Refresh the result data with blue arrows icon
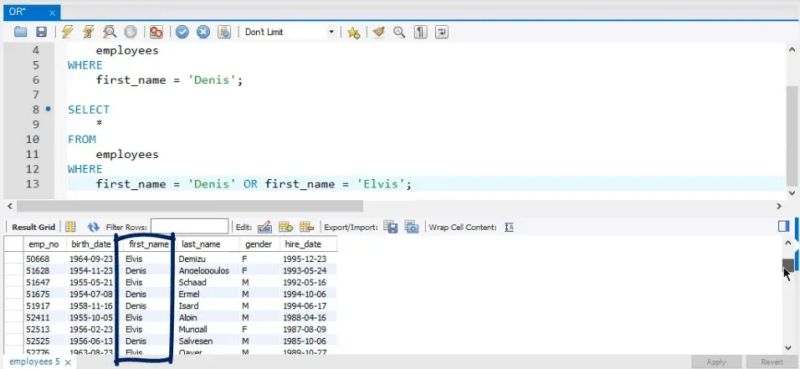 (x=93, y=227)
